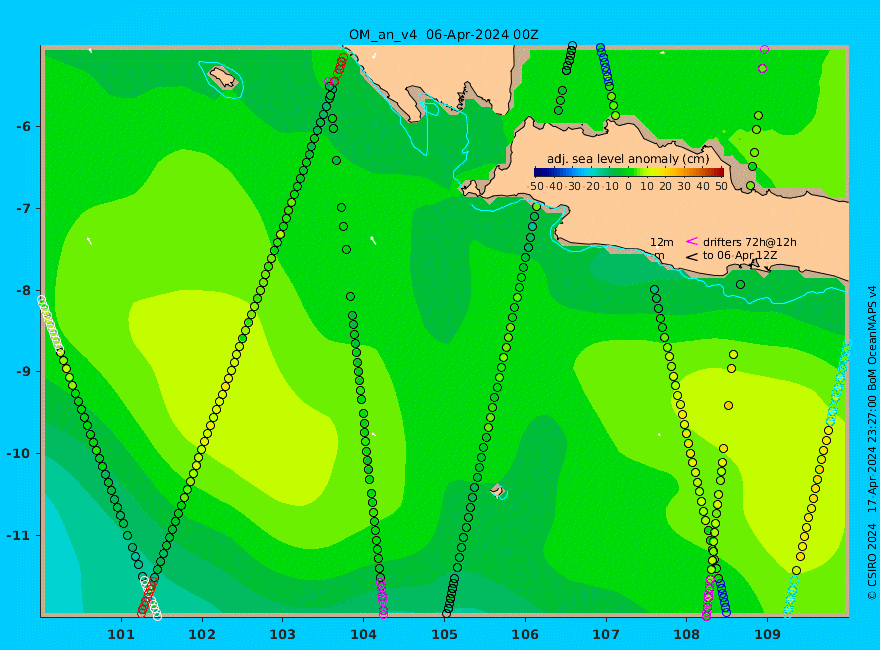Click the small island near 102E, 5.4S

[223, 77]
